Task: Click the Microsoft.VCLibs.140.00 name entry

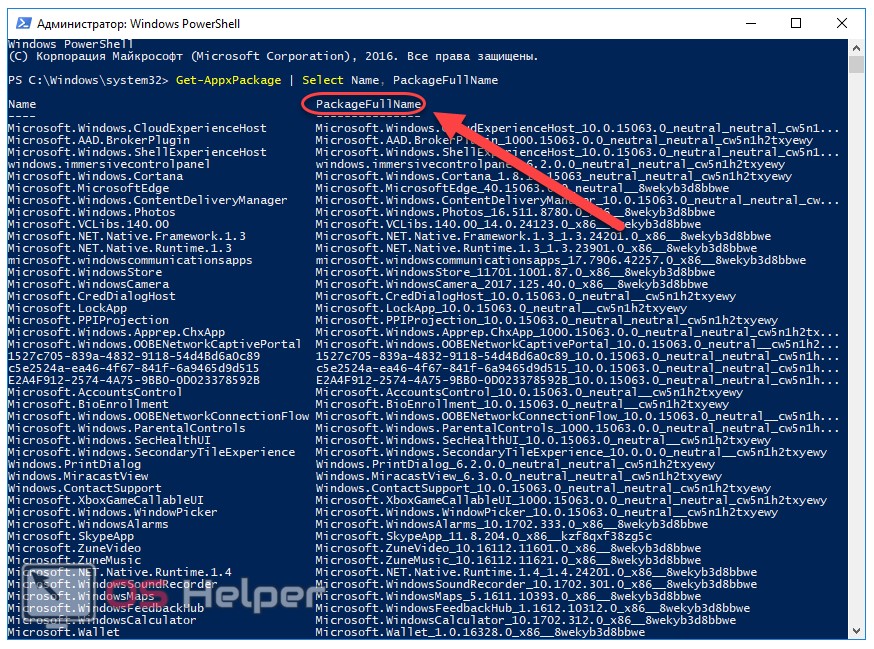Action: point(88,224)
